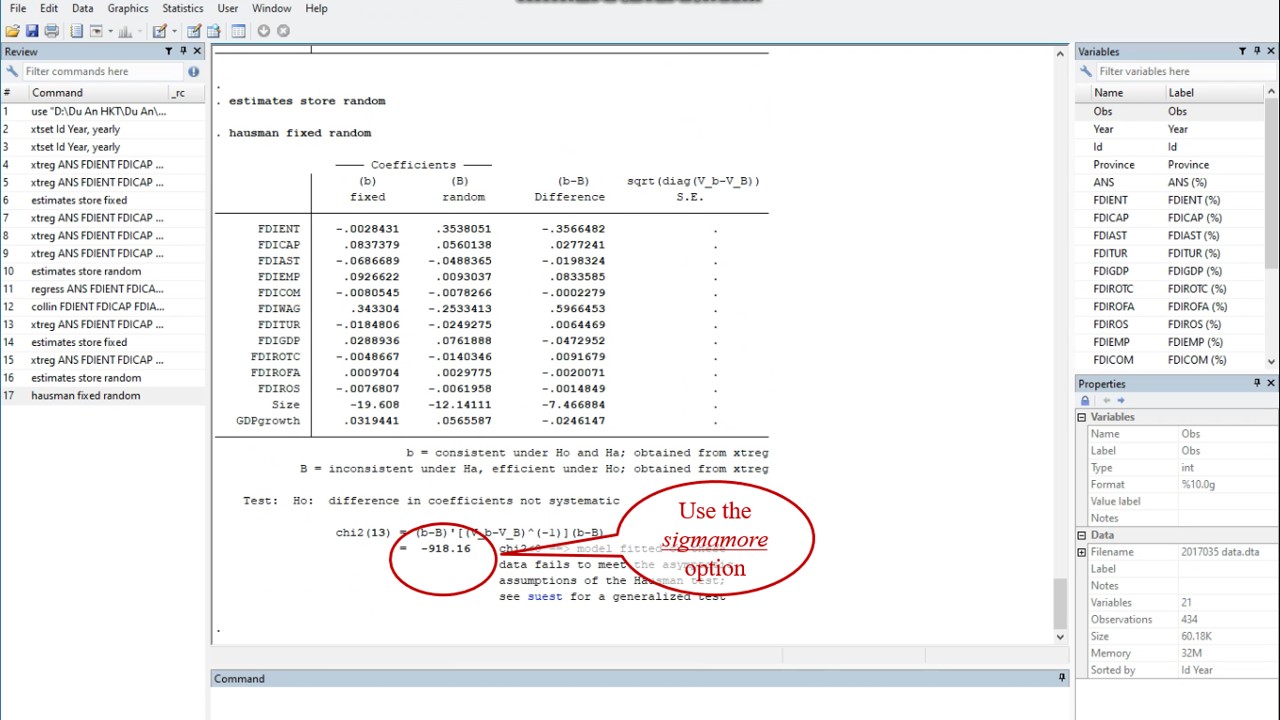Viewport: 1280px width, 720px height.
Task: Click the Filter commands here field
Action: (x=100, y=71)
